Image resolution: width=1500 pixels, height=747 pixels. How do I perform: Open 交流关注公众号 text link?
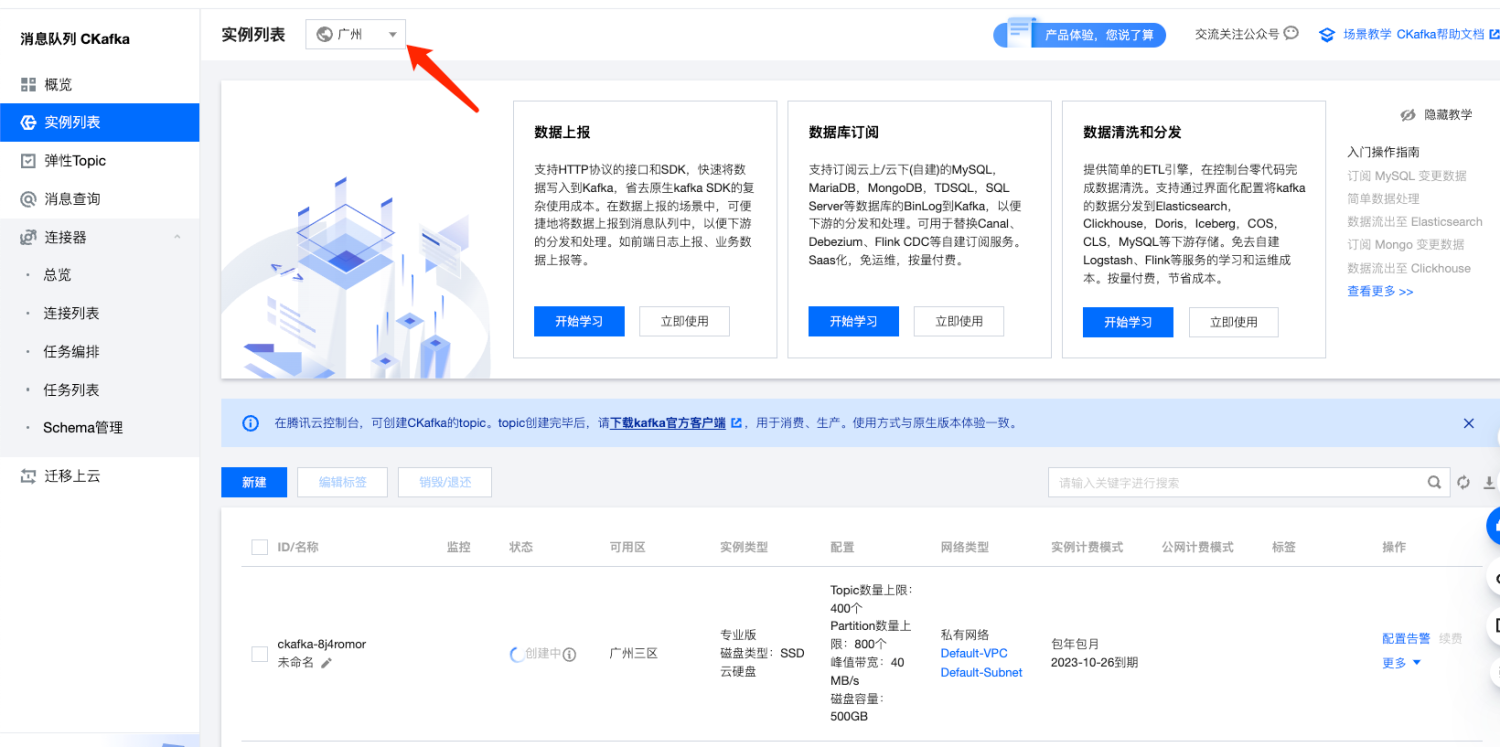point(1237,34)
